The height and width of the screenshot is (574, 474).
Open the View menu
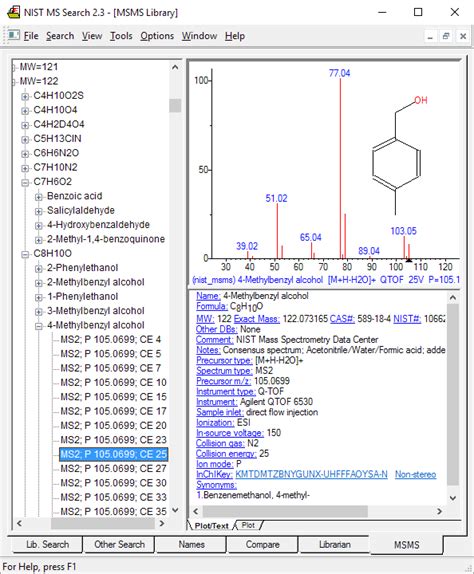pos(92,36)
